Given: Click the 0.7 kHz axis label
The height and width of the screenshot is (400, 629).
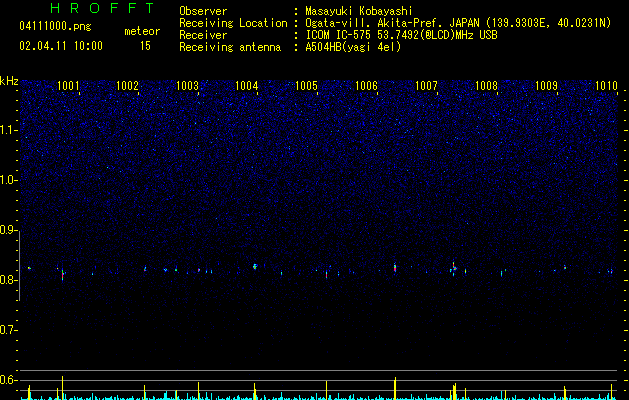Looking at the screenshot, I should (9, 330).
